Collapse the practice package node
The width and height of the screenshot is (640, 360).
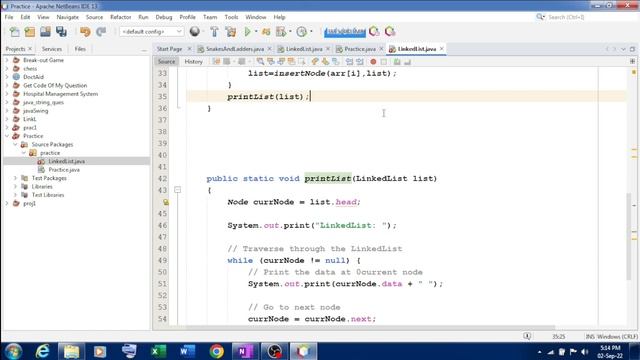(x=24, y=153)
